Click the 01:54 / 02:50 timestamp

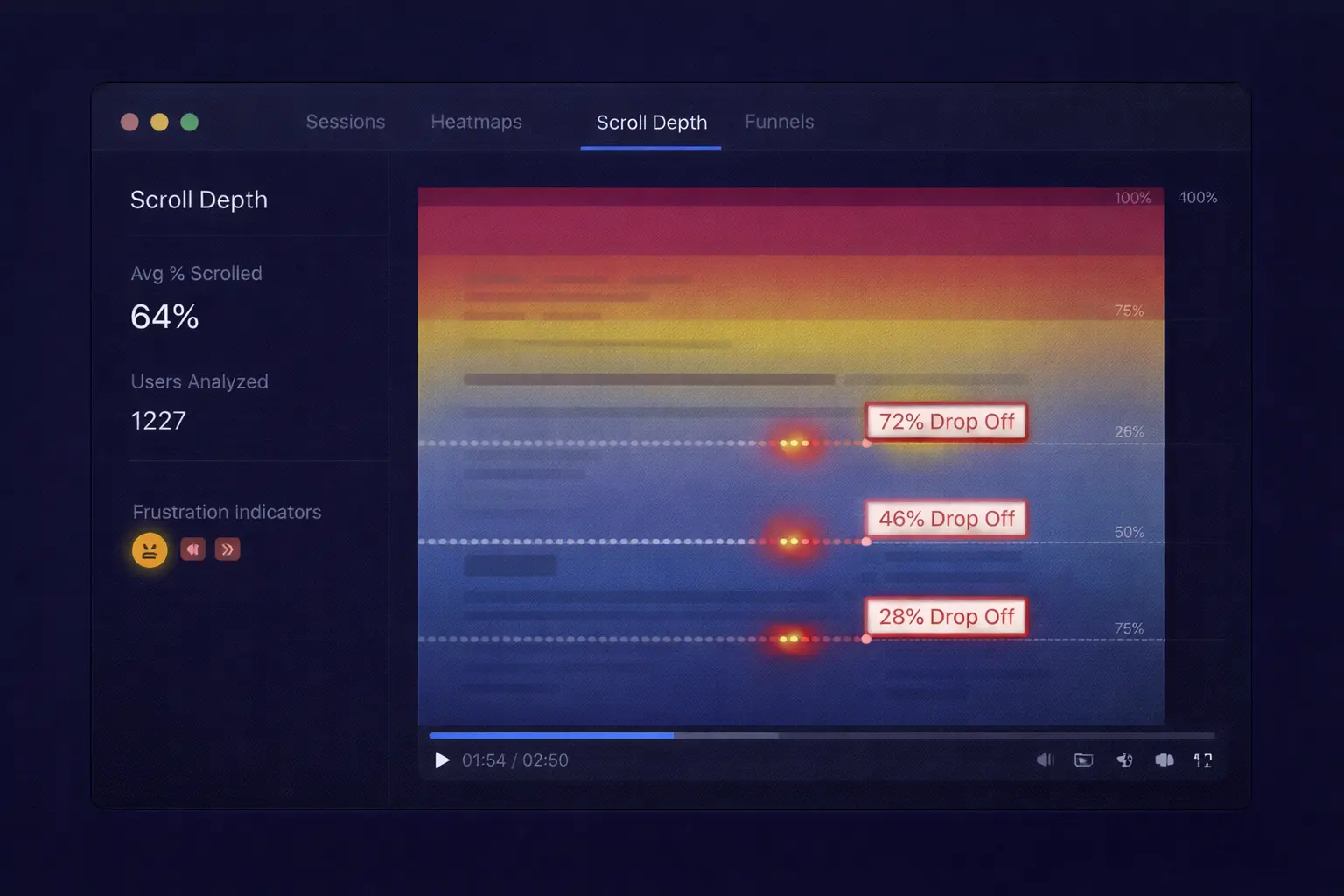coord(514,760)
